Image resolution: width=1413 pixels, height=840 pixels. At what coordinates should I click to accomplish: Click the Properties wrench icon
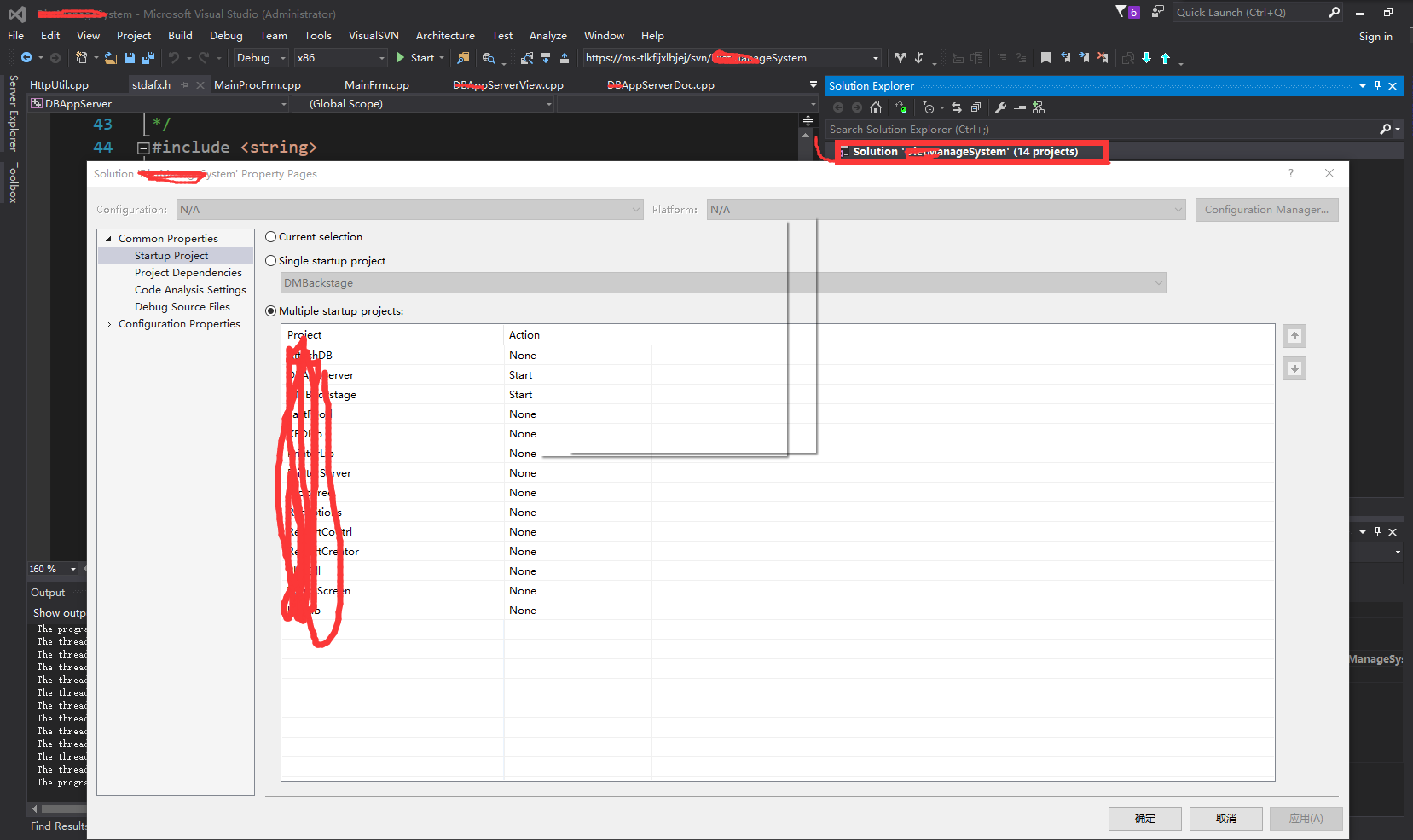pyautogui.click(x=1000, y=107)
